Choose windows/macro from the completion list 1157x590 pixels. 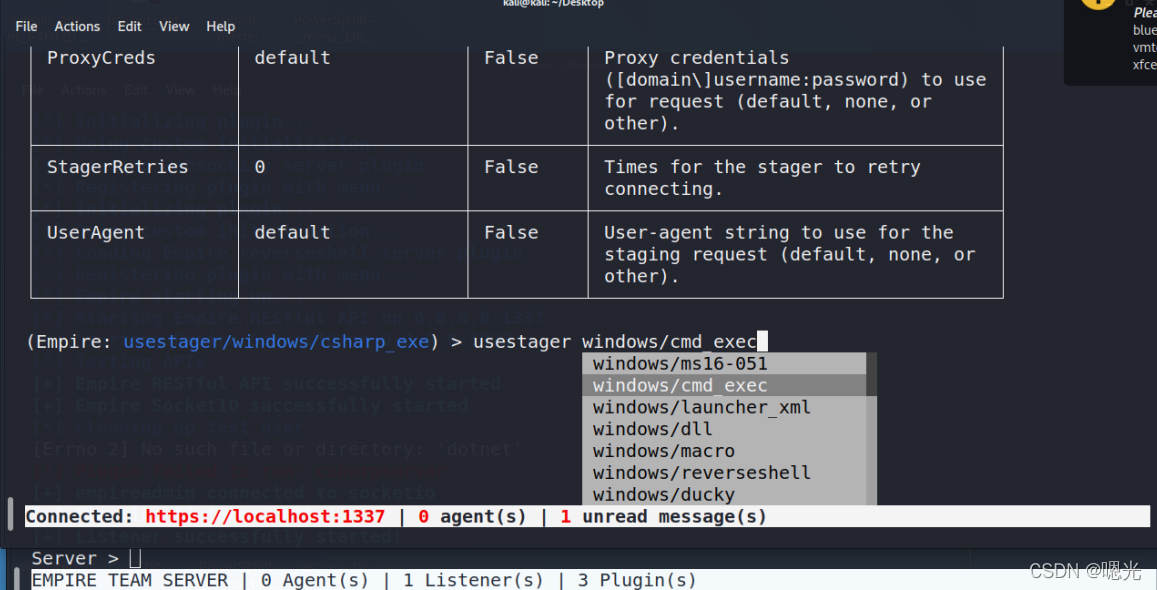[663, 452]
